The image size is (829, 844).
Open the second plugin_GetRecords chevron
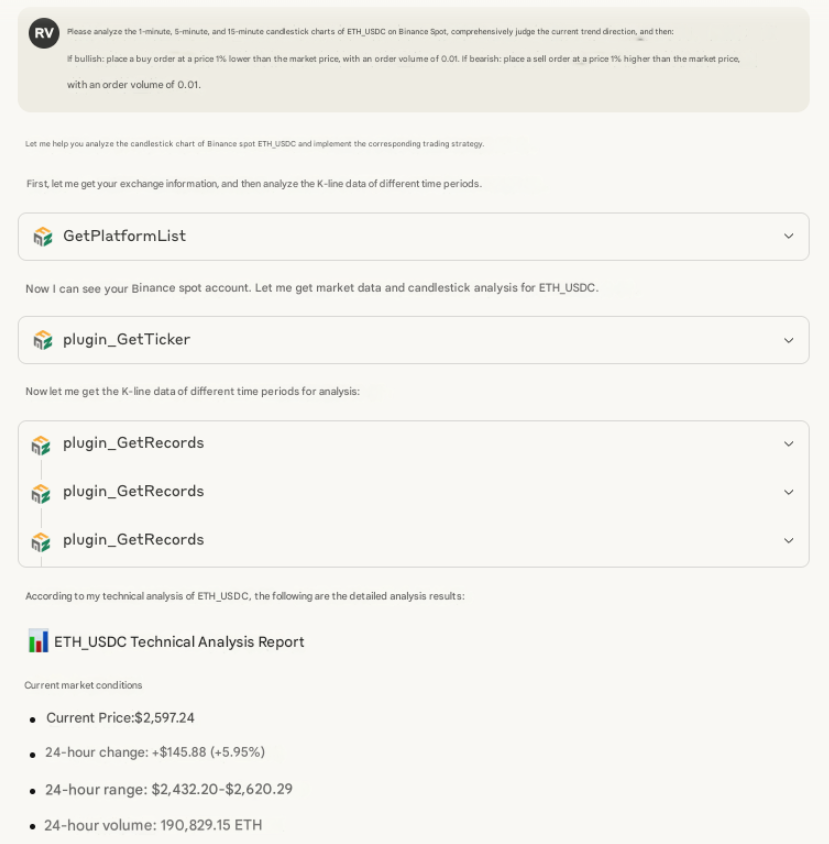tap(788, 492)
